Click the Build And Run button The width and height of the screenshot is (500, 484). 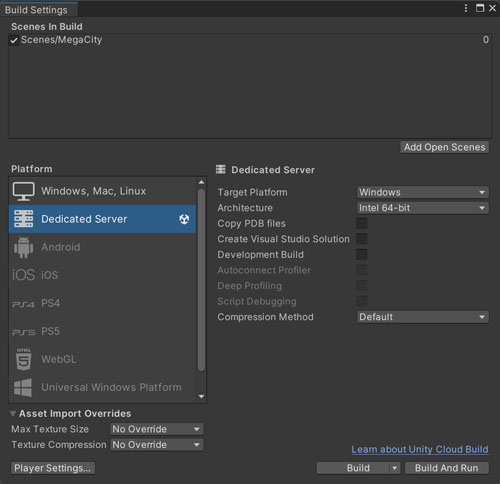[x=447, y=468]
